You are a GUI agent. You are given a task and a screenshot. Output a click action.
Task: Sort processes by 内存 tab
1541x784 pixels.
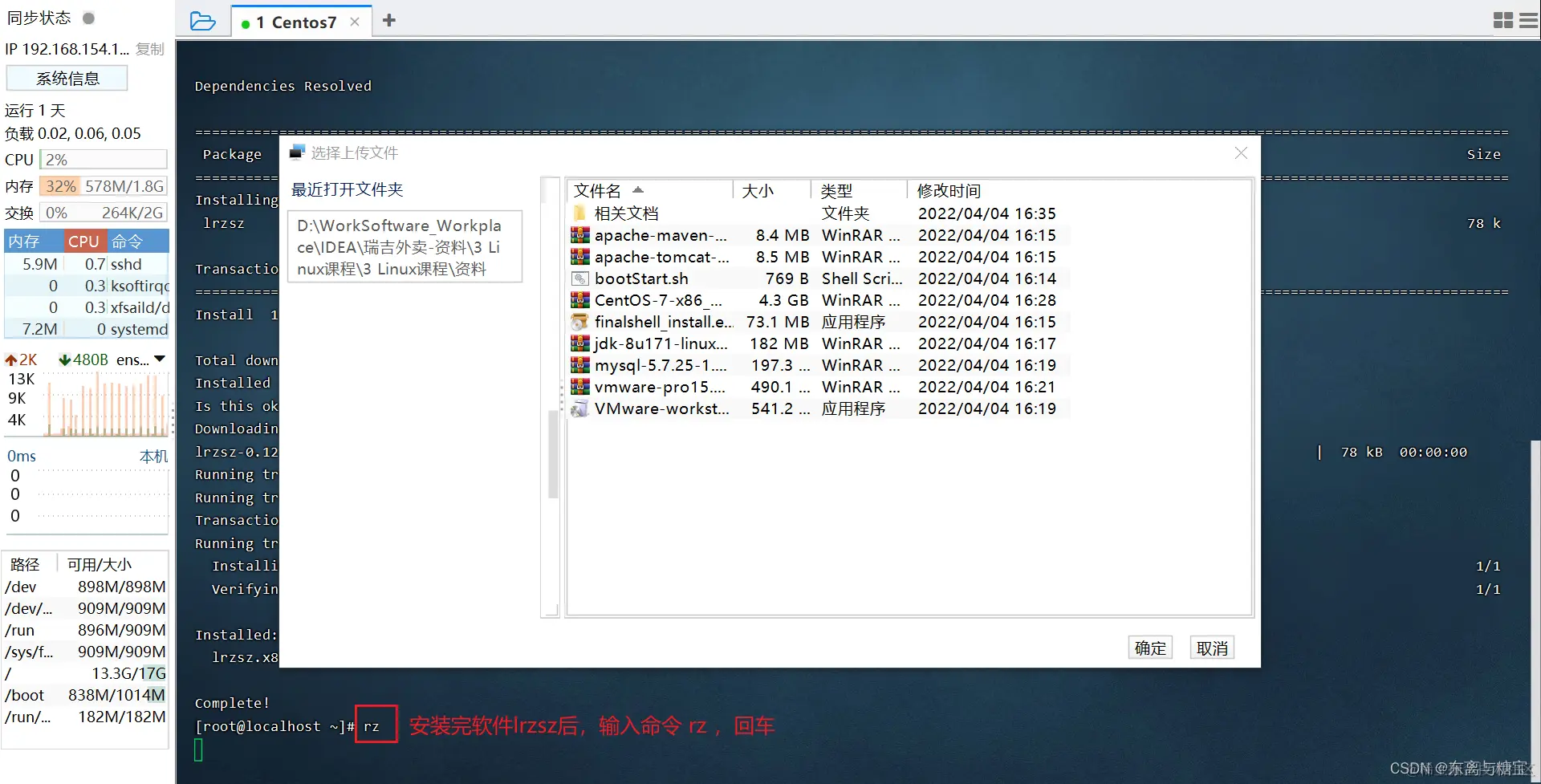click(34, 241)
